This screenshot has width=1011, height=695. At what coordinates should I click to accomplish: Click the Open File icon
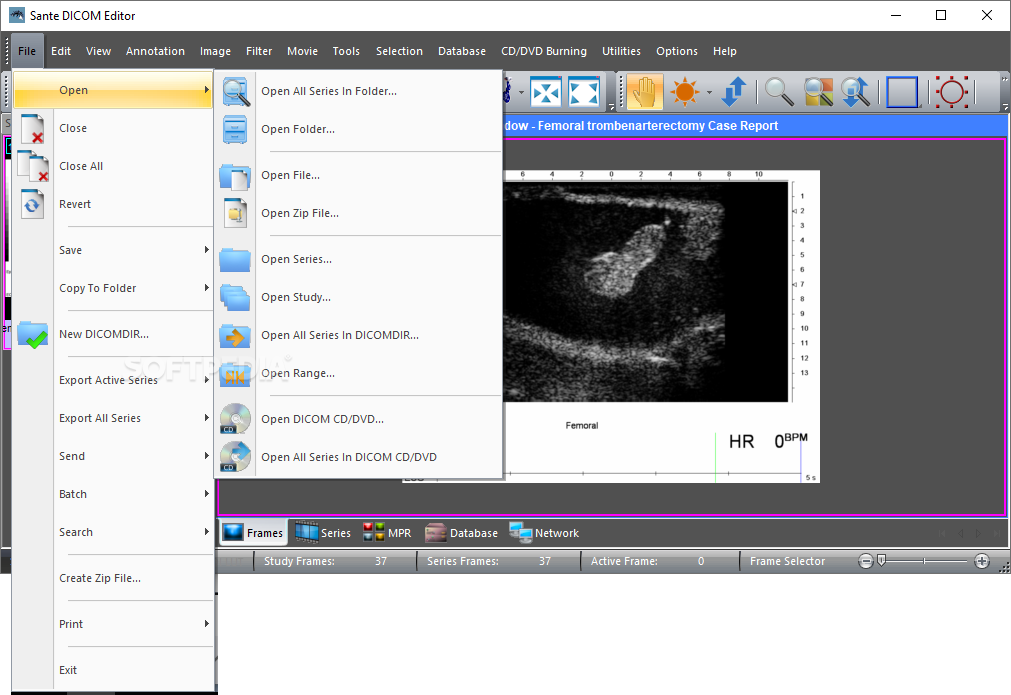click(235, 175)
